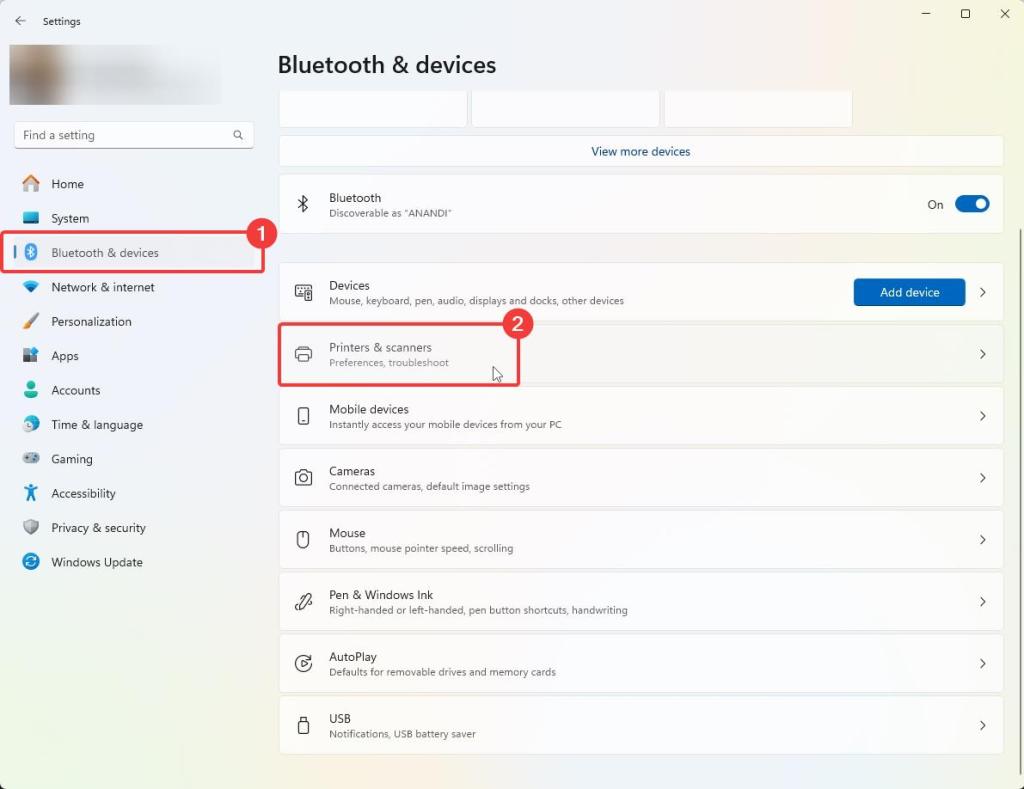Select Bluetooth & devices entry
This screenshot has height=789, width=1024.
click(x=133, y=252)
